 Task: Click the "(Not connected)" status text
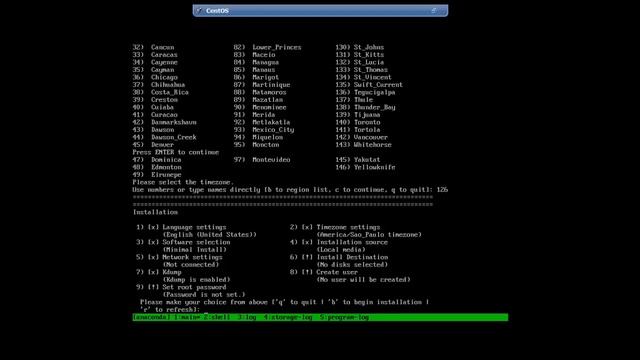click(x=191, y=265)
